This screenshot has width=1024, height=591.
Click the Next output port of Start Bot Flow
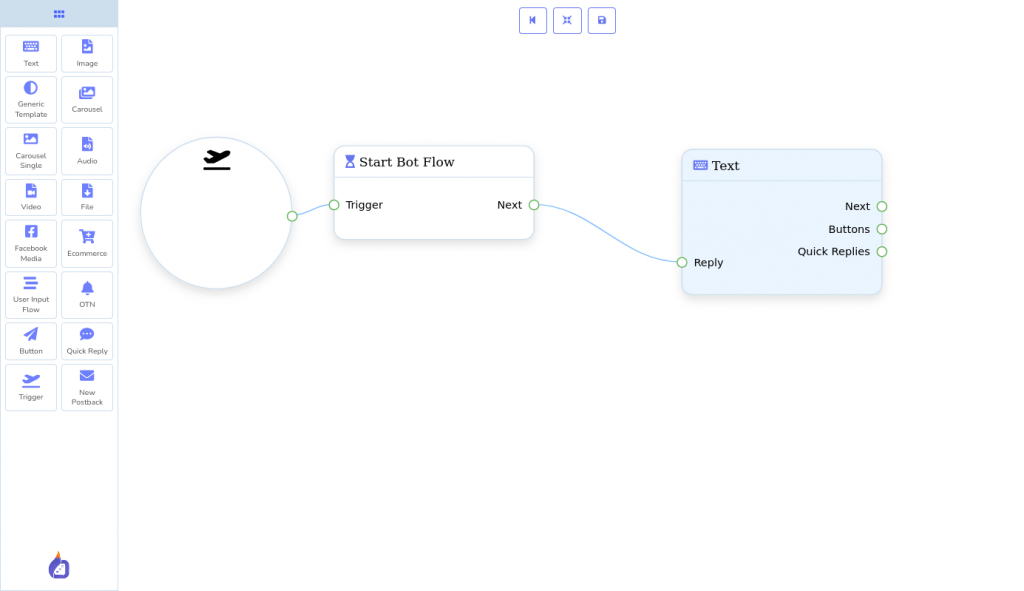click(x=534, y=205)
